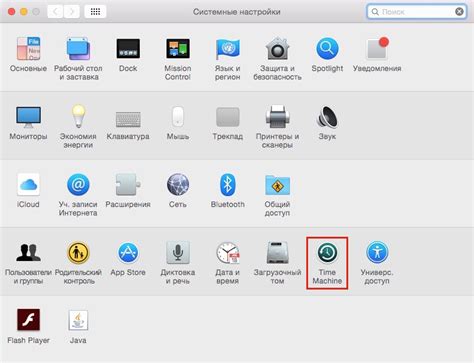The image size is (474, 363).
Task: Clear the search field text
Action: [x=459, y=12]
